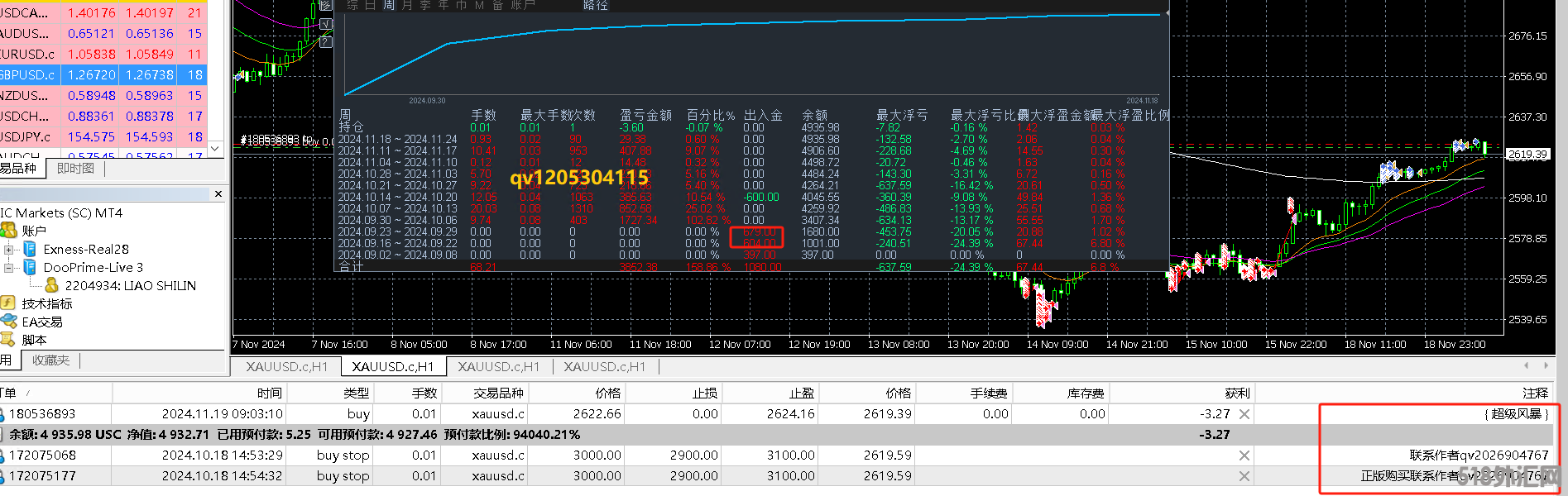This screenshot has width=1568, height=496.
Task: Collapse the DooPrime-Live 3 account node
Action: tap(8, 268)
